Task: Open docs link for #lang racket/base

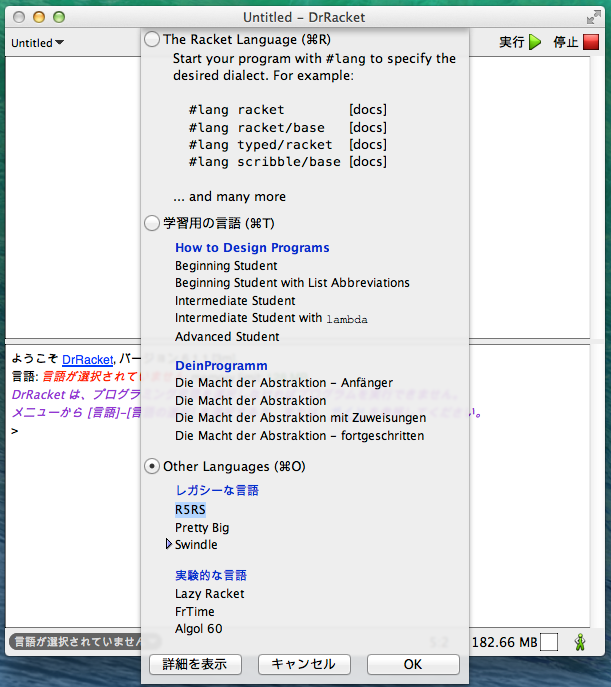Action: [368, 127]
